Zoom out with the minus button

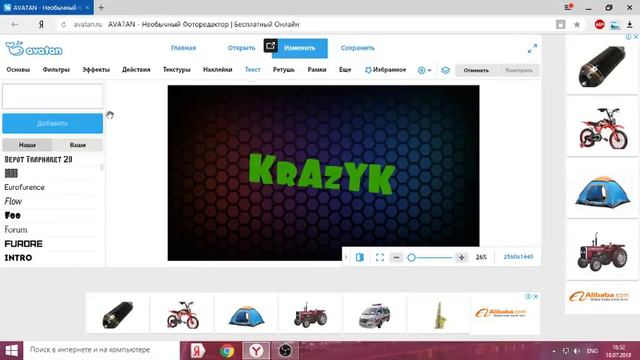tap(396, 258)
